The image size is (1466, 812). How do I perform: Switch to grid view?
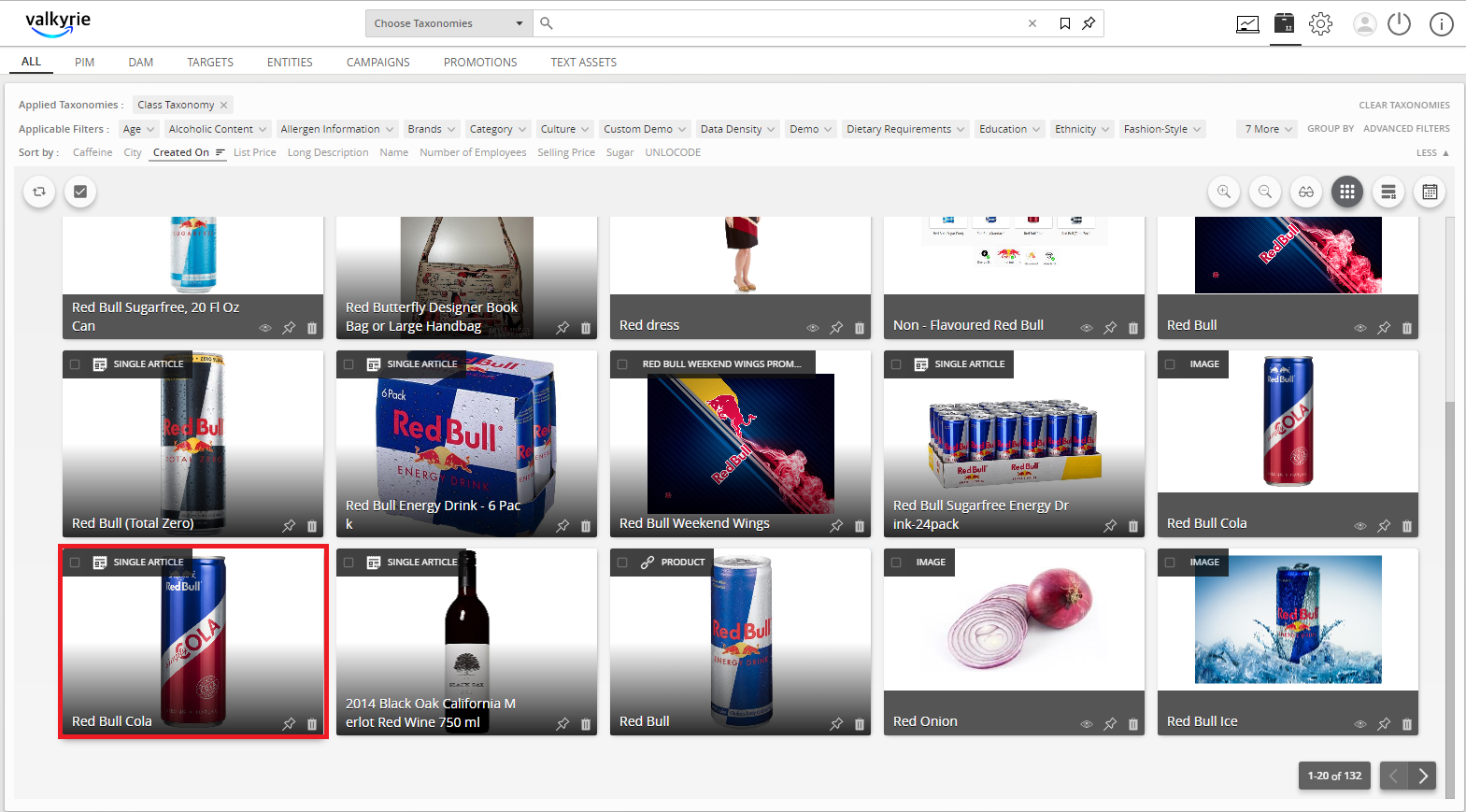click(x=1347, y=192)
